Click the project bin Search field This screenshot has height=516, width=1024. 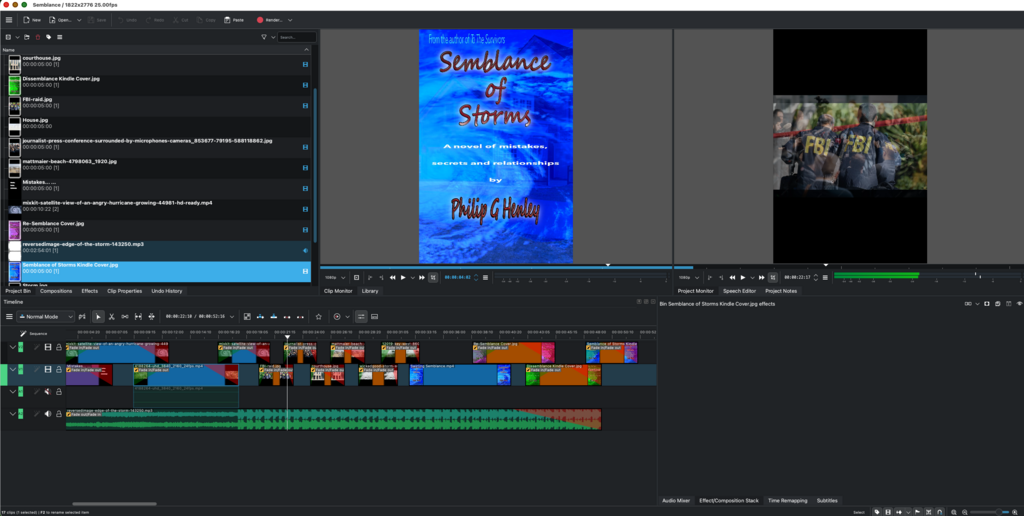(x=296, y=37)
